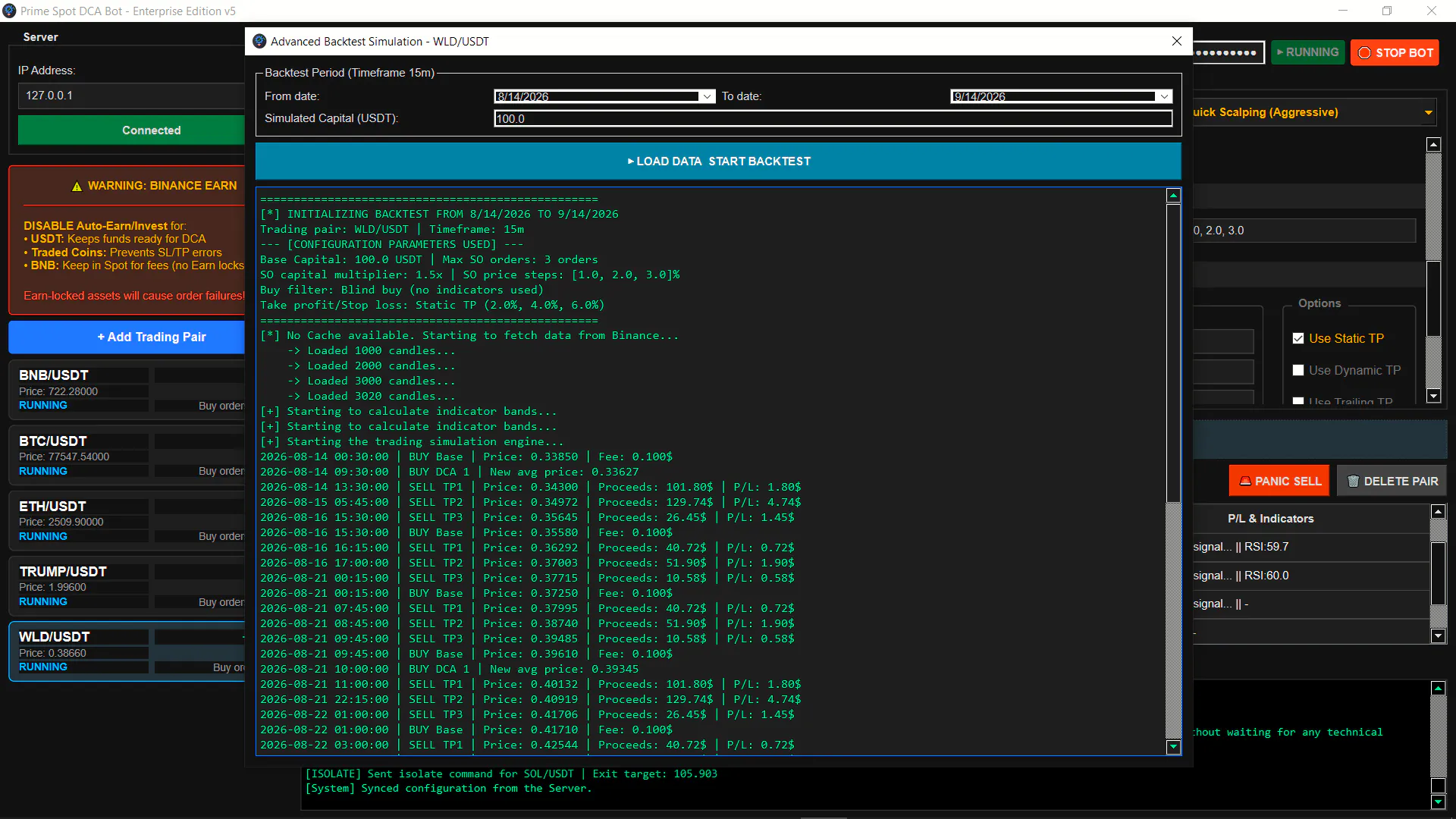This screenshot has height=819, width=1456.
Task: Click the P/L & Indicators scroll-down arrow
Action: click(x=1438, y=635)
